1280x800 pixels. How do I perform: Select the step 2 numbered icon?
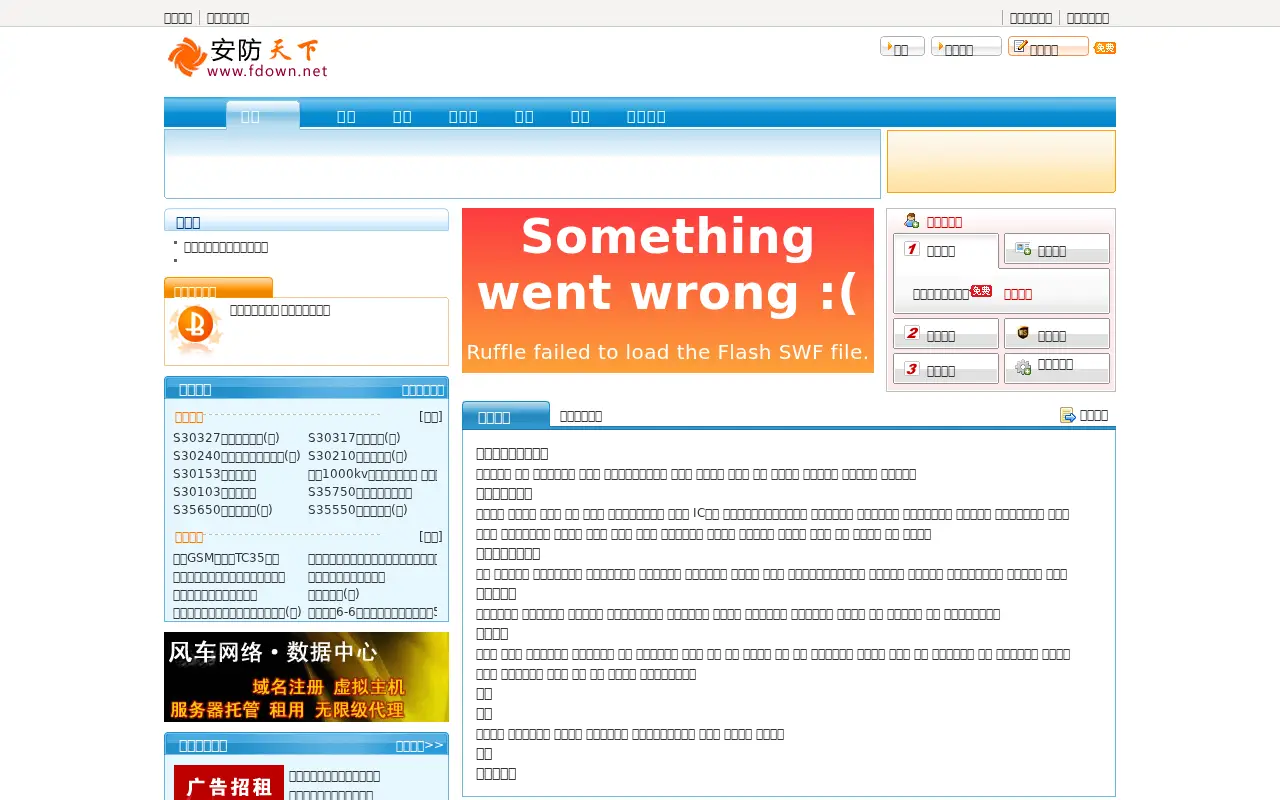click(912, 334)
